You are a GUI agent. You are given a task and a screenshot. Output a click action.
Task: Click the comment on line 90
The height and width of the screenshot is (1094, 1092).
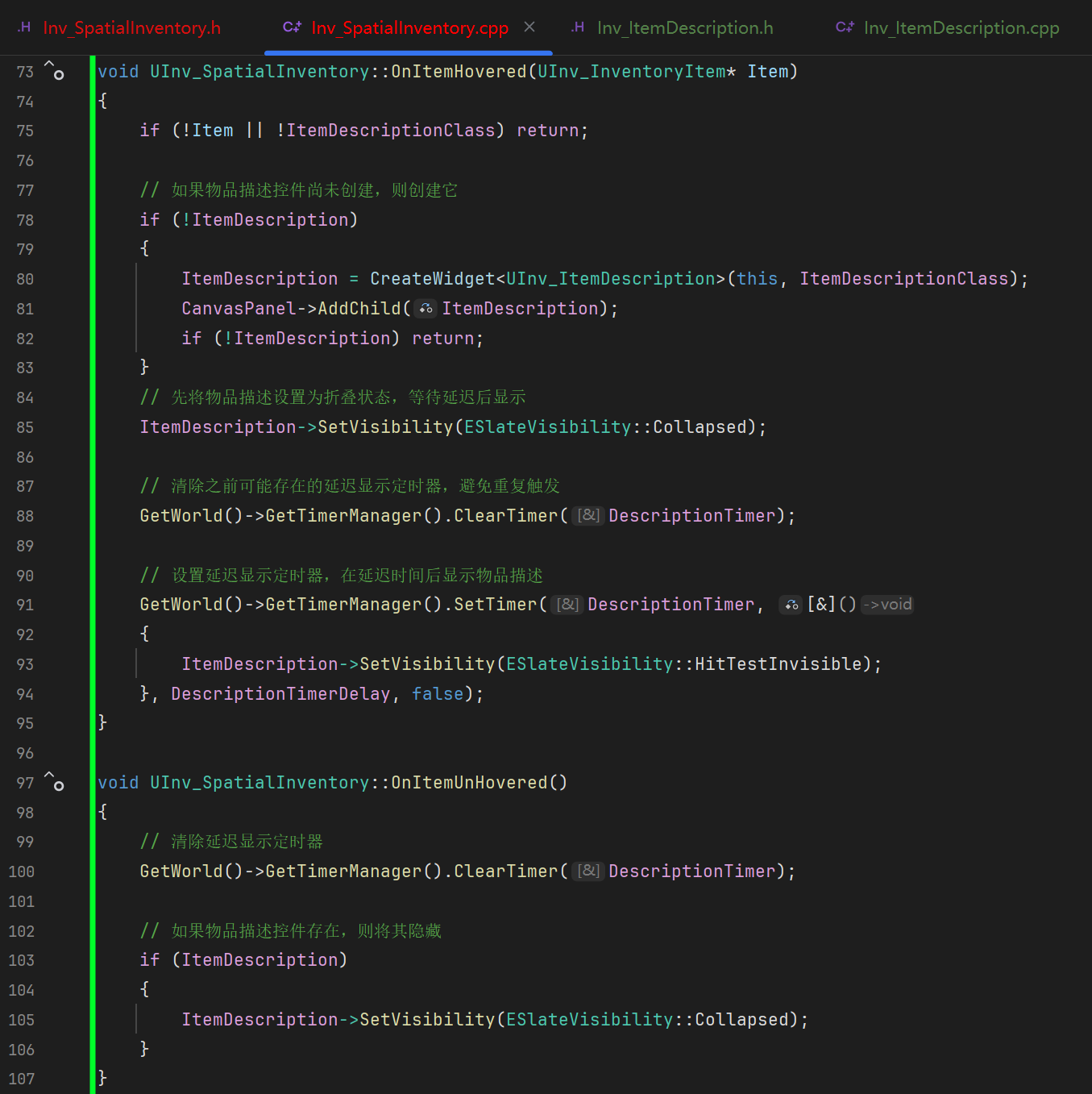click(x=342, y=575)
